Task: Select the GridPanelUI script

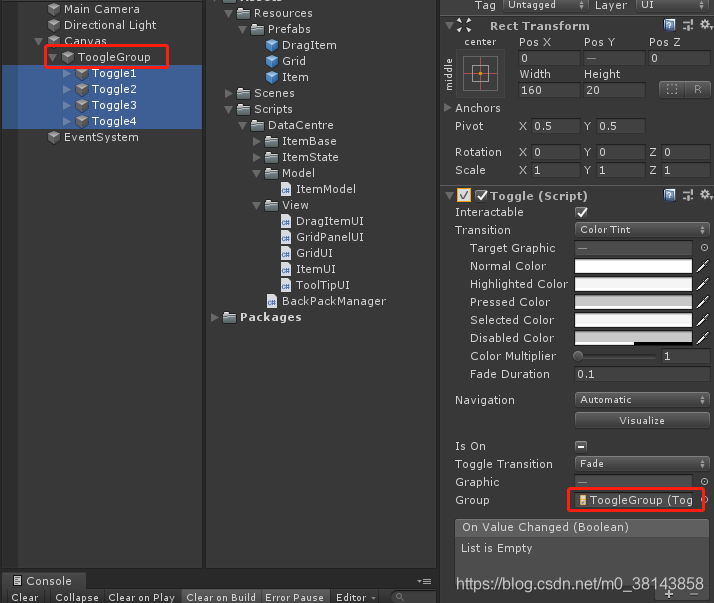Action: (322, 237)
